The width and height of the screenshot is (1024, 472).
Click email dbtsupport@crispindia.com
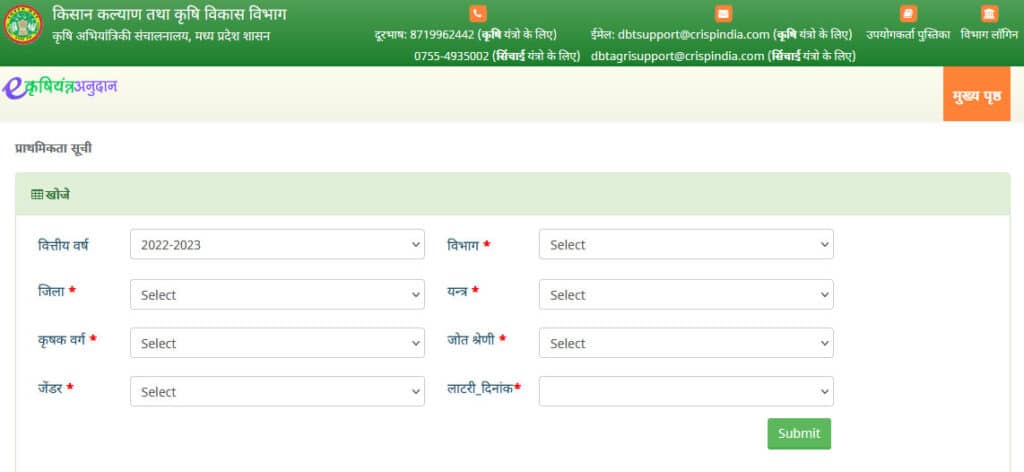pyautogui.click(x=694, y=35)
